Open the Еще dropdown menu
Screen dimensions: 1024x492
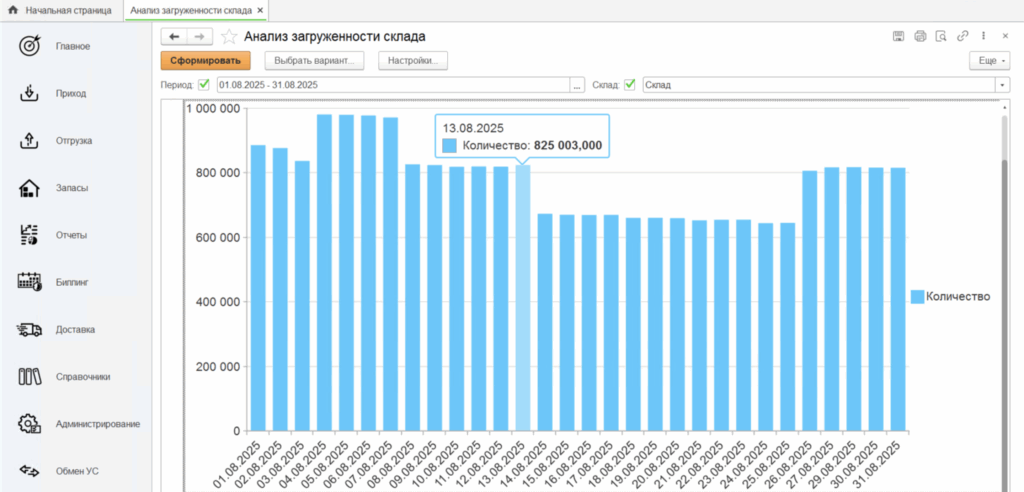pos(989,61)
